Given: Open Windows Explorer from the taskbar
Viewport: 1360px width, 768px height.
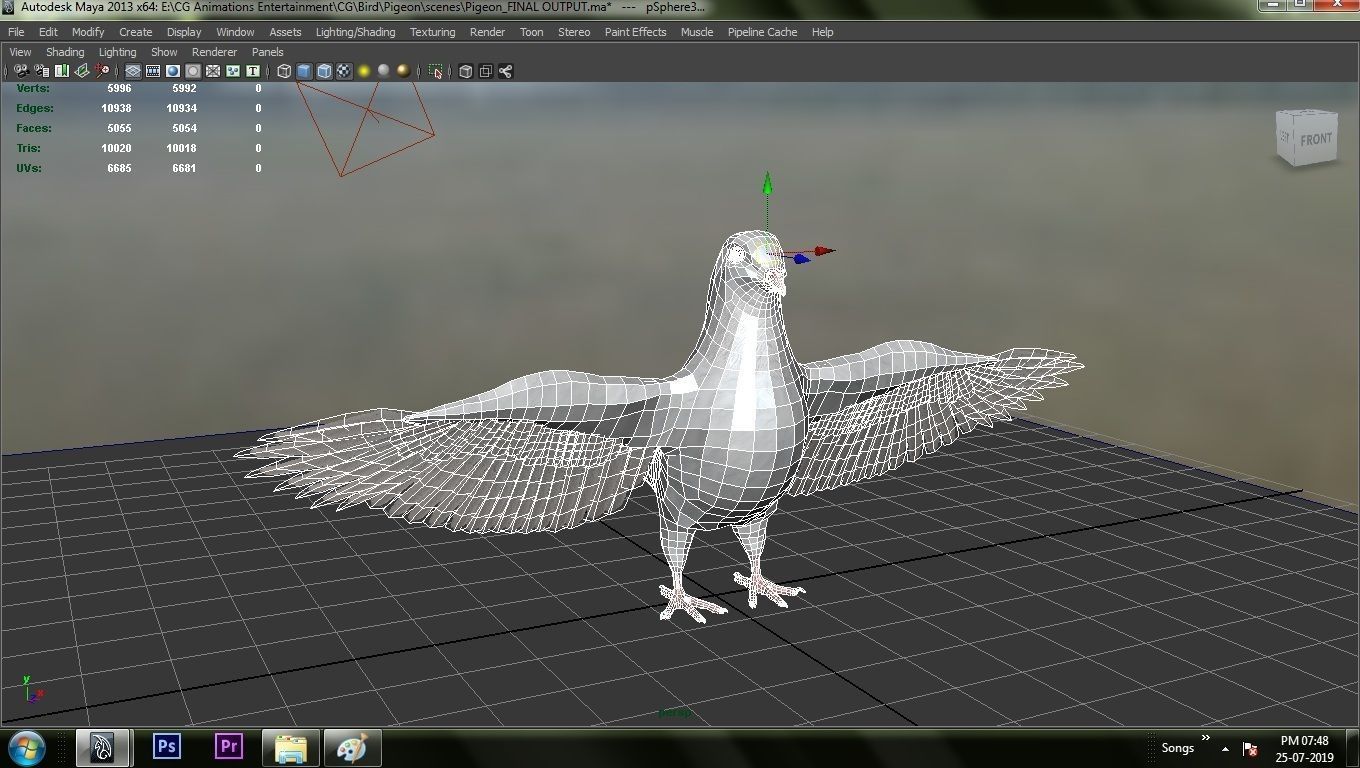Looking at the screenshot, I should pos(291,748).
